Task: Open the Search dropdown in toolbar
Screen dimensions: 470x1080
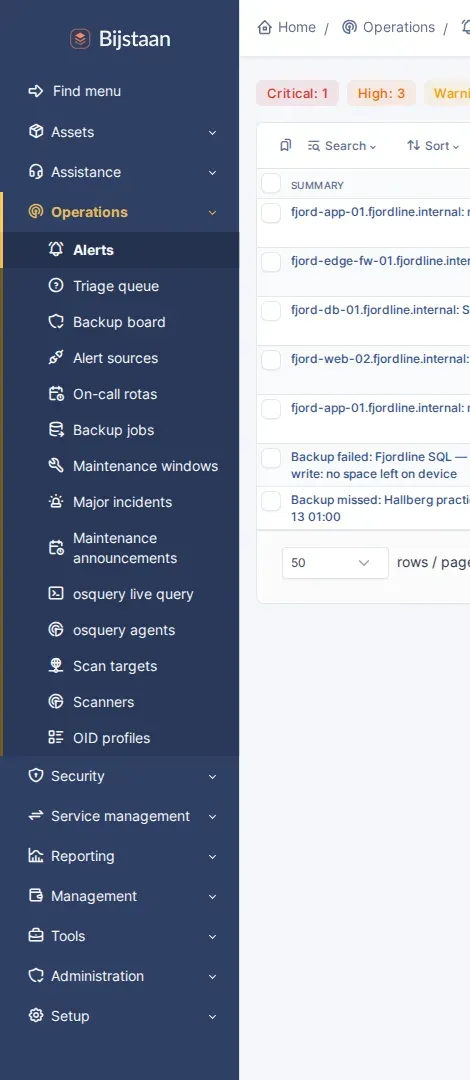Action: (343, 145)
